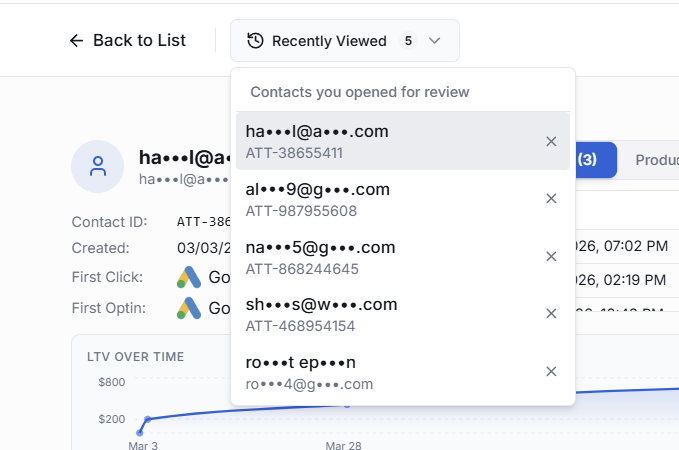
Task: Select contact al•••9@g•••.com from list
Action: 403,199
